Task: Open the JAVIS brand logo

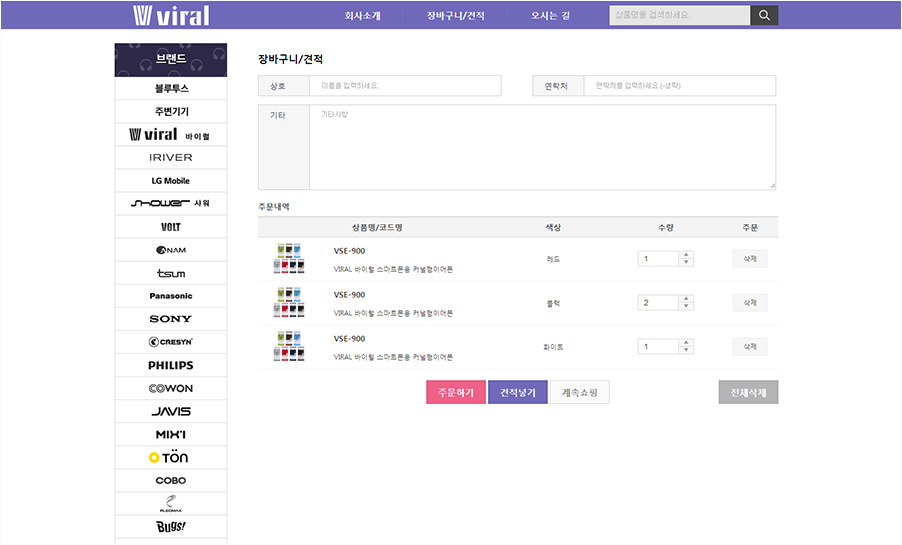Action: pos(171,411)
